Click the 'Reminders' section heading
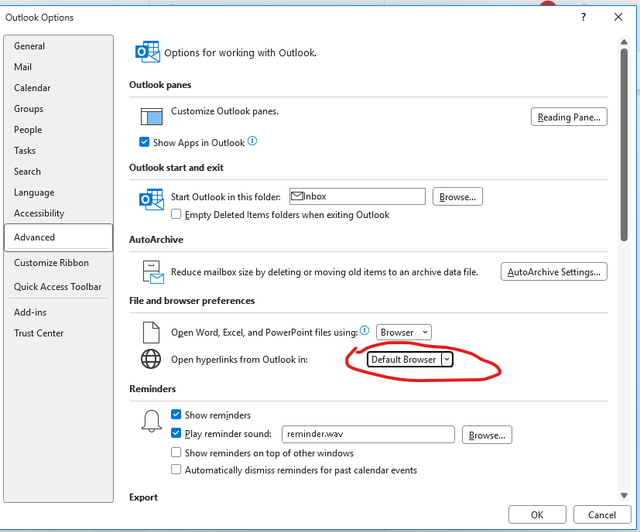The height and width of the screenshot is (532, 640). click(x=153, y=389)
